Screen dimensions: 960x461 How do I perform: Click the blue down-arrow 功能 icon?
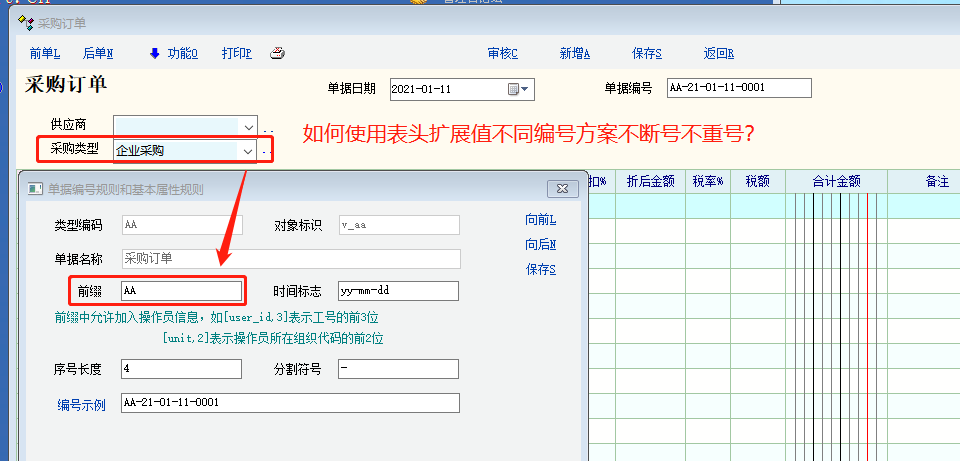click(154, 54)
